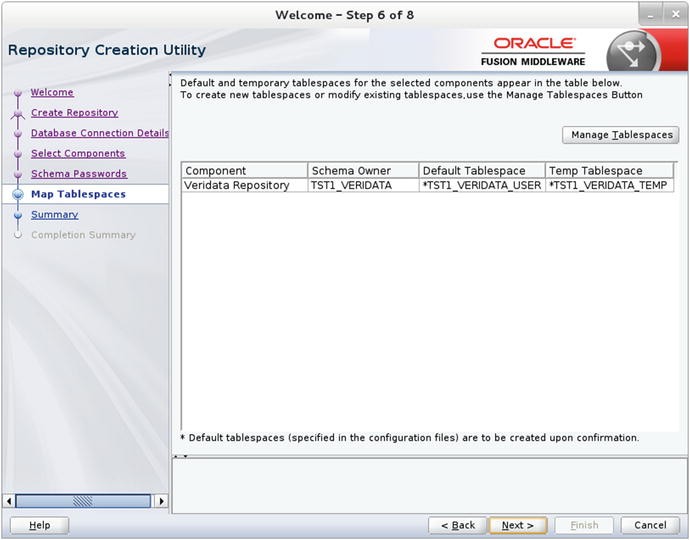The image size is (690, 540).
Task: Navigate to Select Components step
Action: pos(78,153)
